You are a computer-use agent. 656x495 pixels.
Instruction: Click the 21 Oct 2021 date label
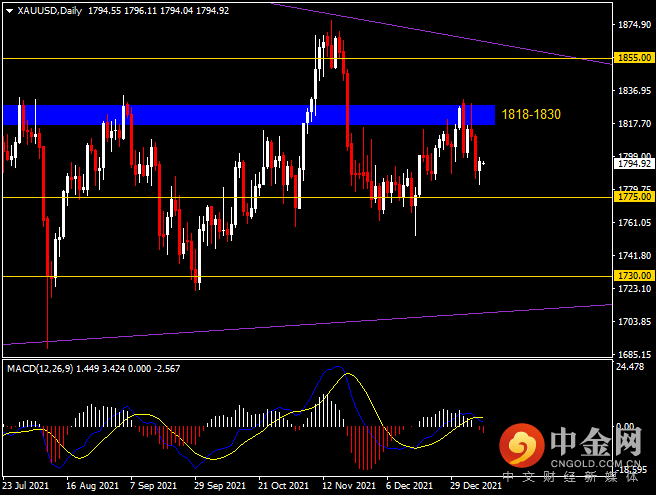click(283, 486)
